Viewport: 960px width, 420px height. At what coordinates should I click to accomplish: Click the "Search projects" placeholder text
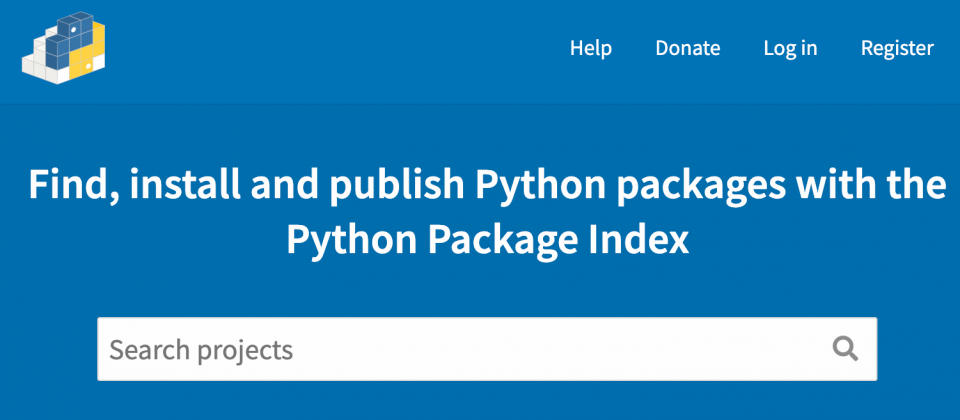[x=201, y=350]
